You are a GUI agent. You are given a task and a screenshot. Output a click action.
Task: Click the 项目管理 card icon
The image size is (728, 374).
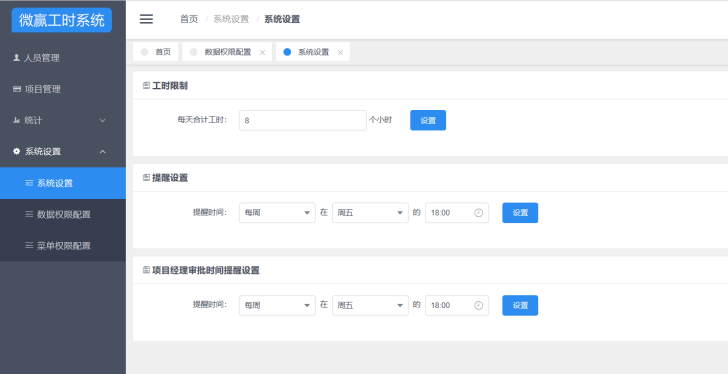coord(17,89)
